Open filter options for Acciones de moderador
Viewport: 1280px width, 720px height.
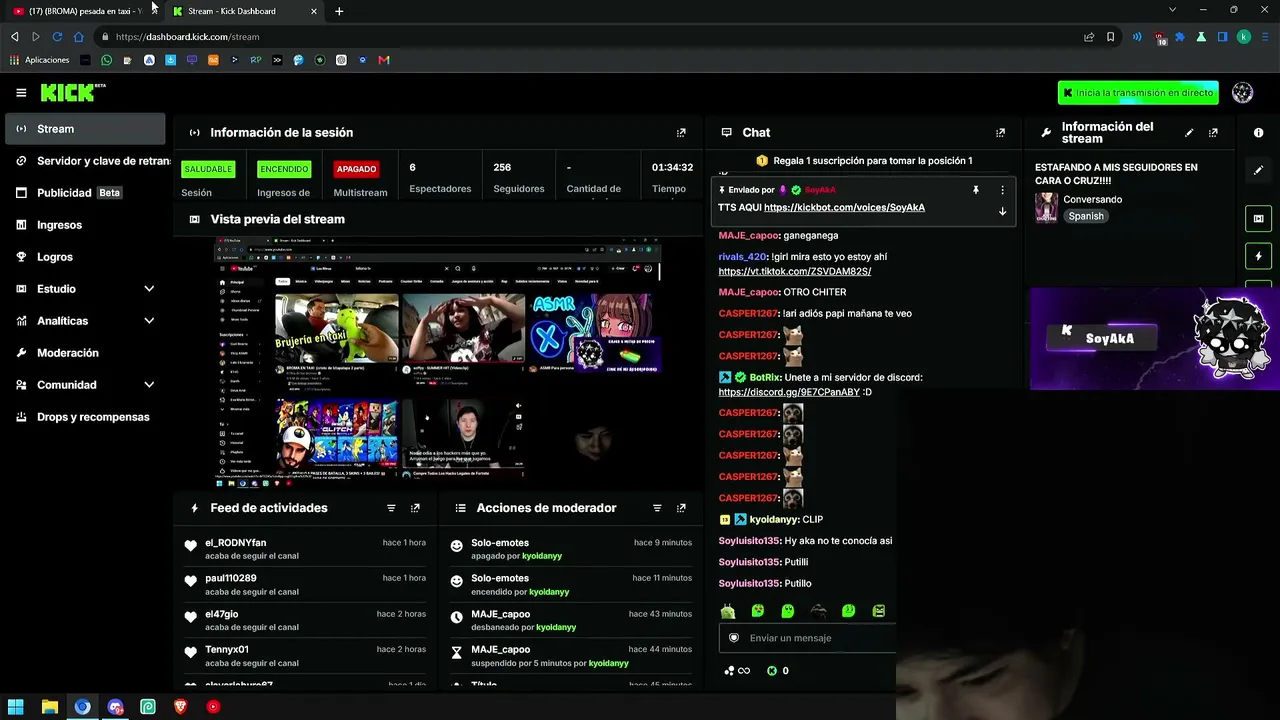click(657, 508)
